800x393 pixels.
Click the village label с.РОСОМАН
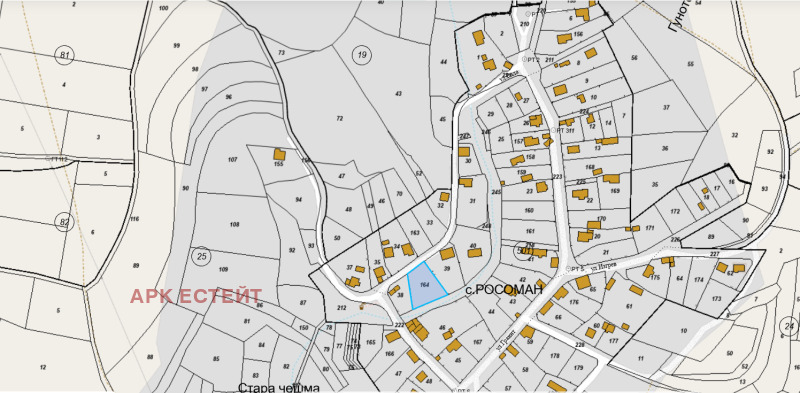pos(503,290)
